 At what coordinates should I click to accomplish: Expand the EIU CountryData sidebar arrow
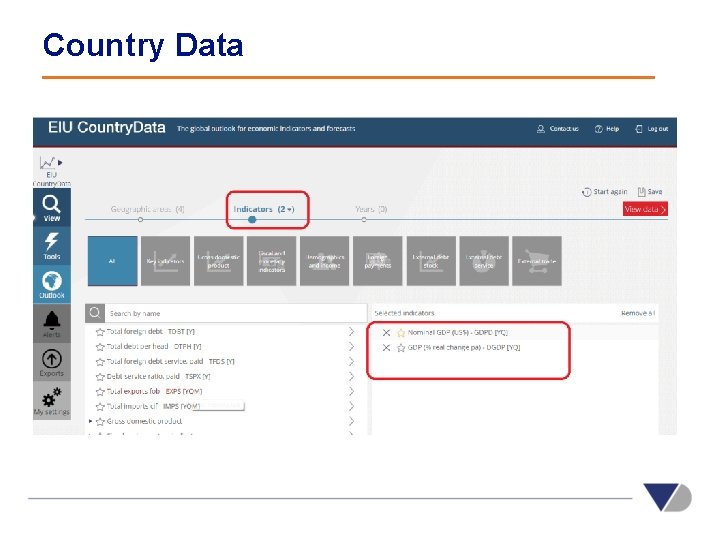pyautogui.click(x=60, y=163)
